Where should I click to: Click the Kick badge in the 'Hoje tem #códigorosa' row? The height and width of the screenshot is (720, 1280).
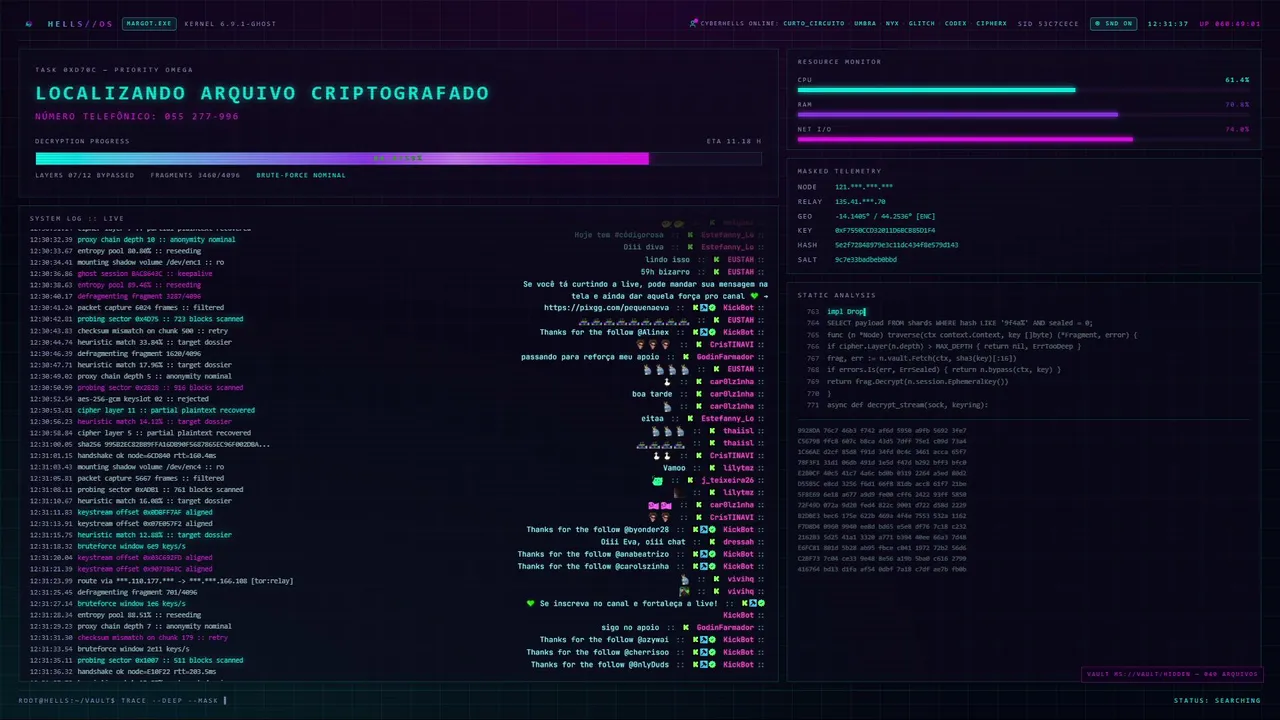pyautogui.click(x=690, y=235)
